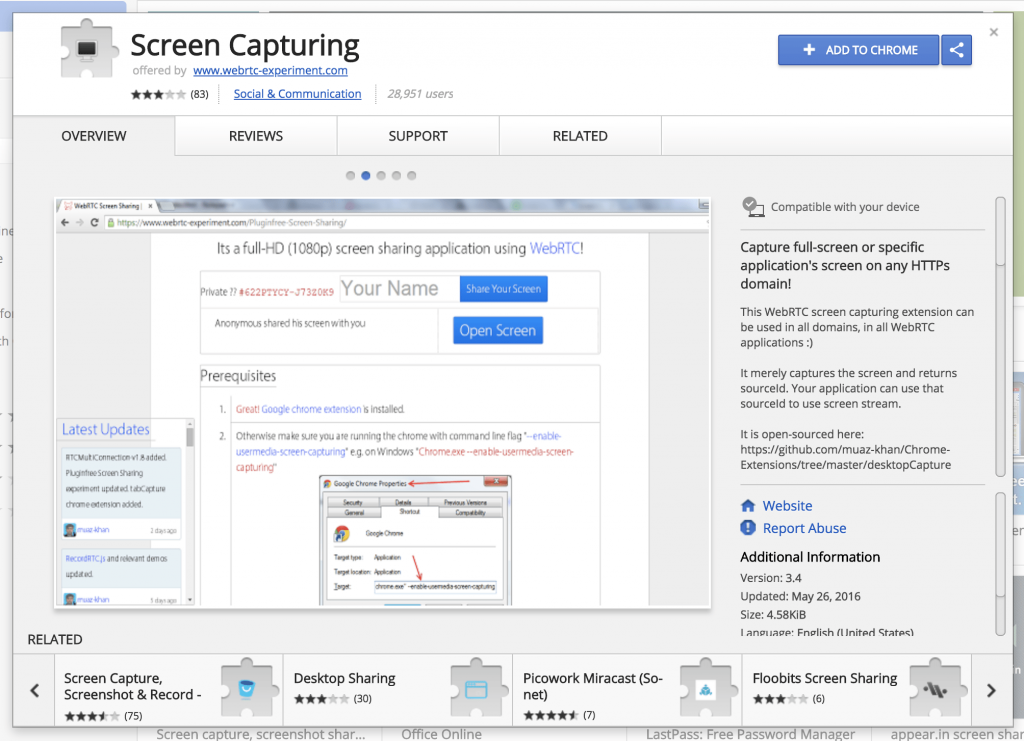Click the RELATED section heading above the cards
The width and height of the screenshot is (1024, 741).
55,639
